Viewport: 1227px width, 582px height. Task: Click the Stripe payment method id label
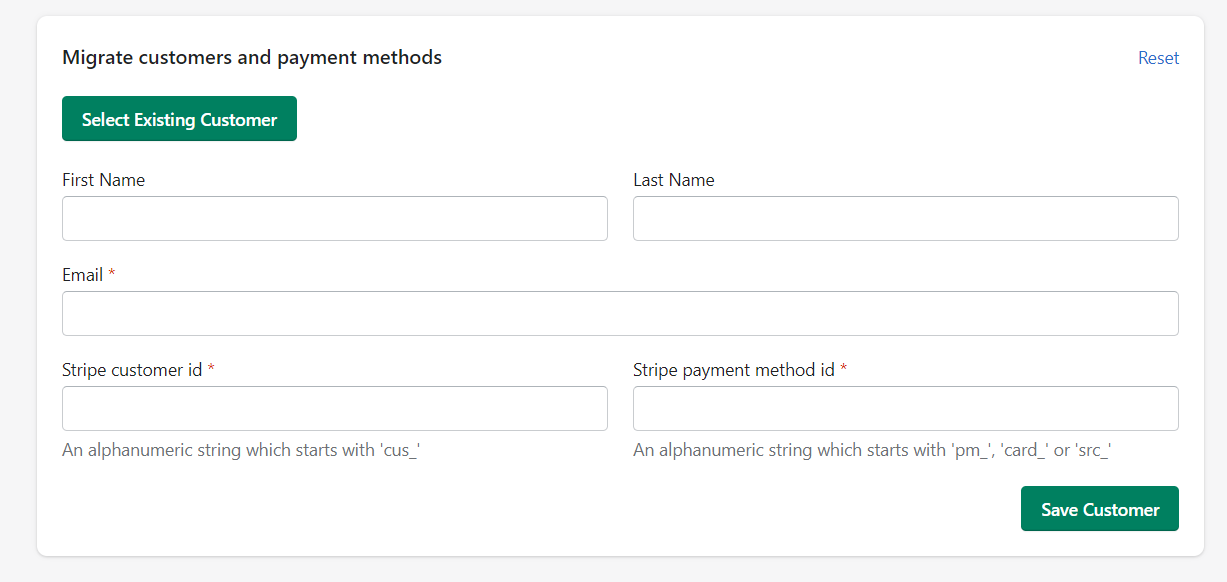734,370
